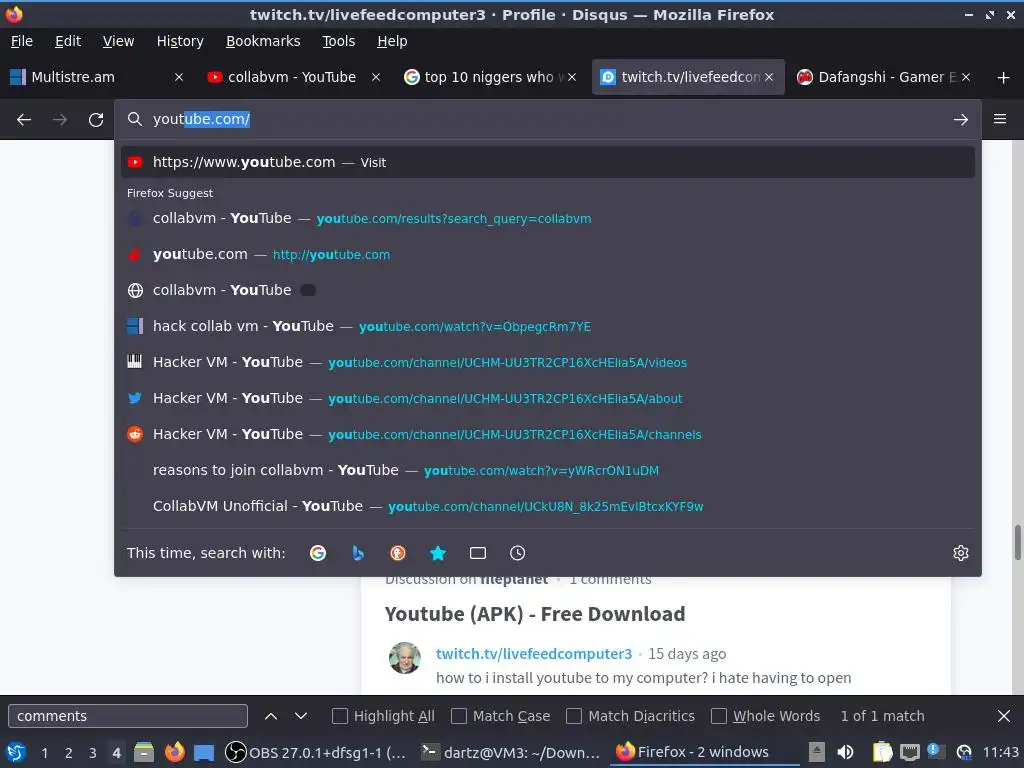Go back with the back arrow

(x=24, y=120)
